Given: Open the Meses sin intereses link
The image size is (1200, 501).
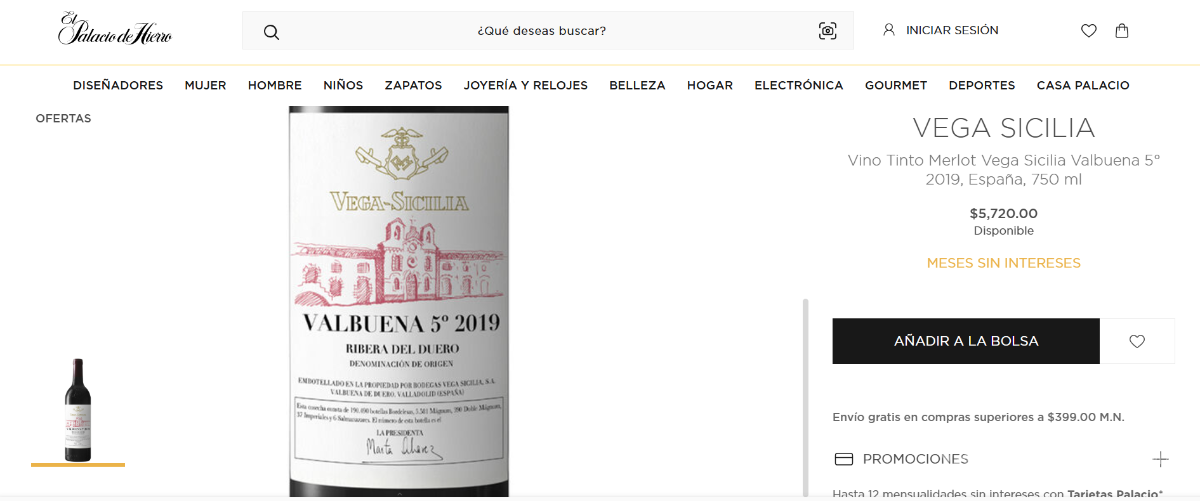Looking at the screenshot, I should 1003,263.
